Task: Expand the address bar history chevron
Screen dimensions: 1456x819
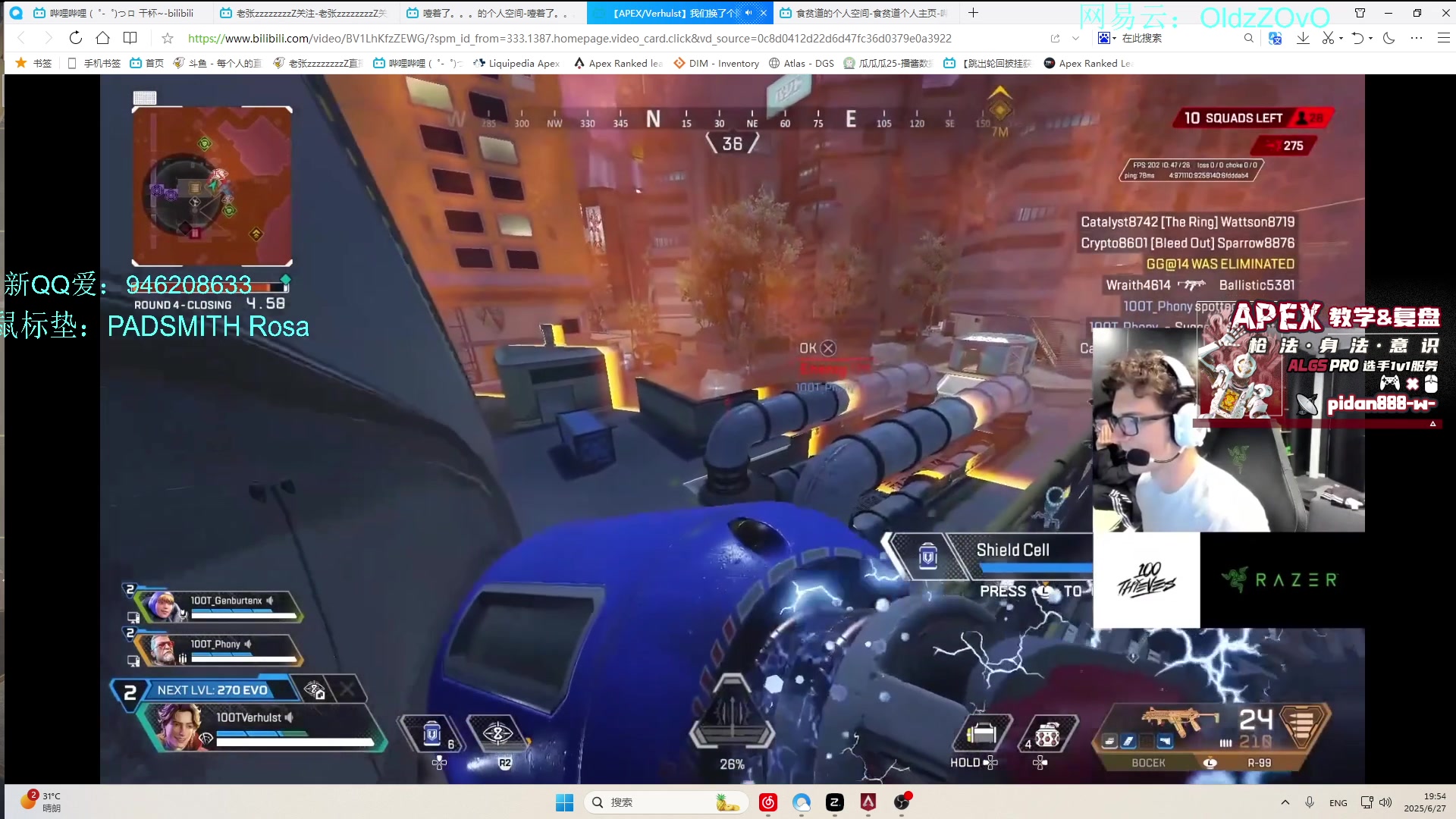Action: pyautogui.click(x=1075, y=38)
